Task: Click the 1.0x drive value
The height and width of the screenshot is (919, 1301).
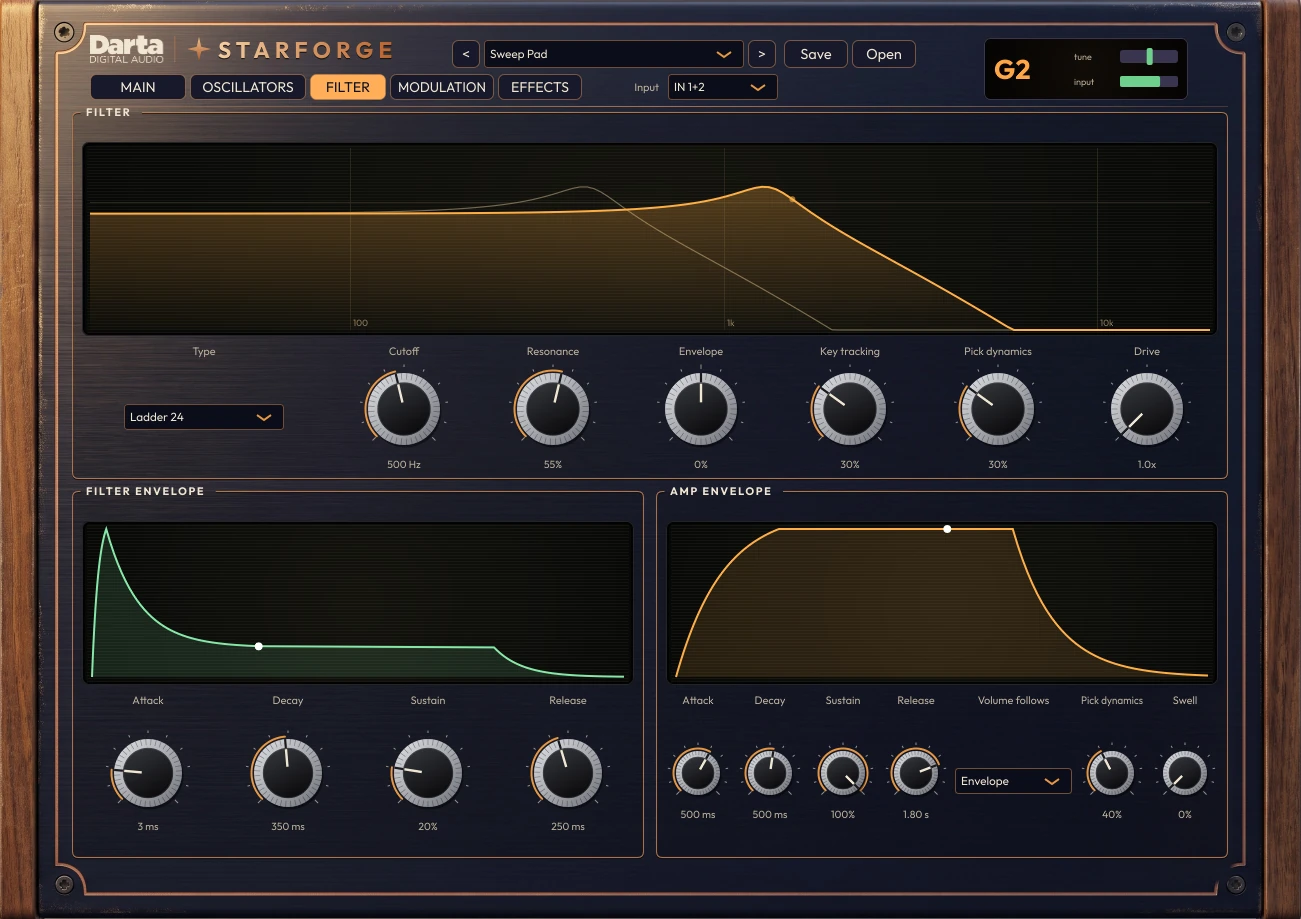Action: point(1147,465)
